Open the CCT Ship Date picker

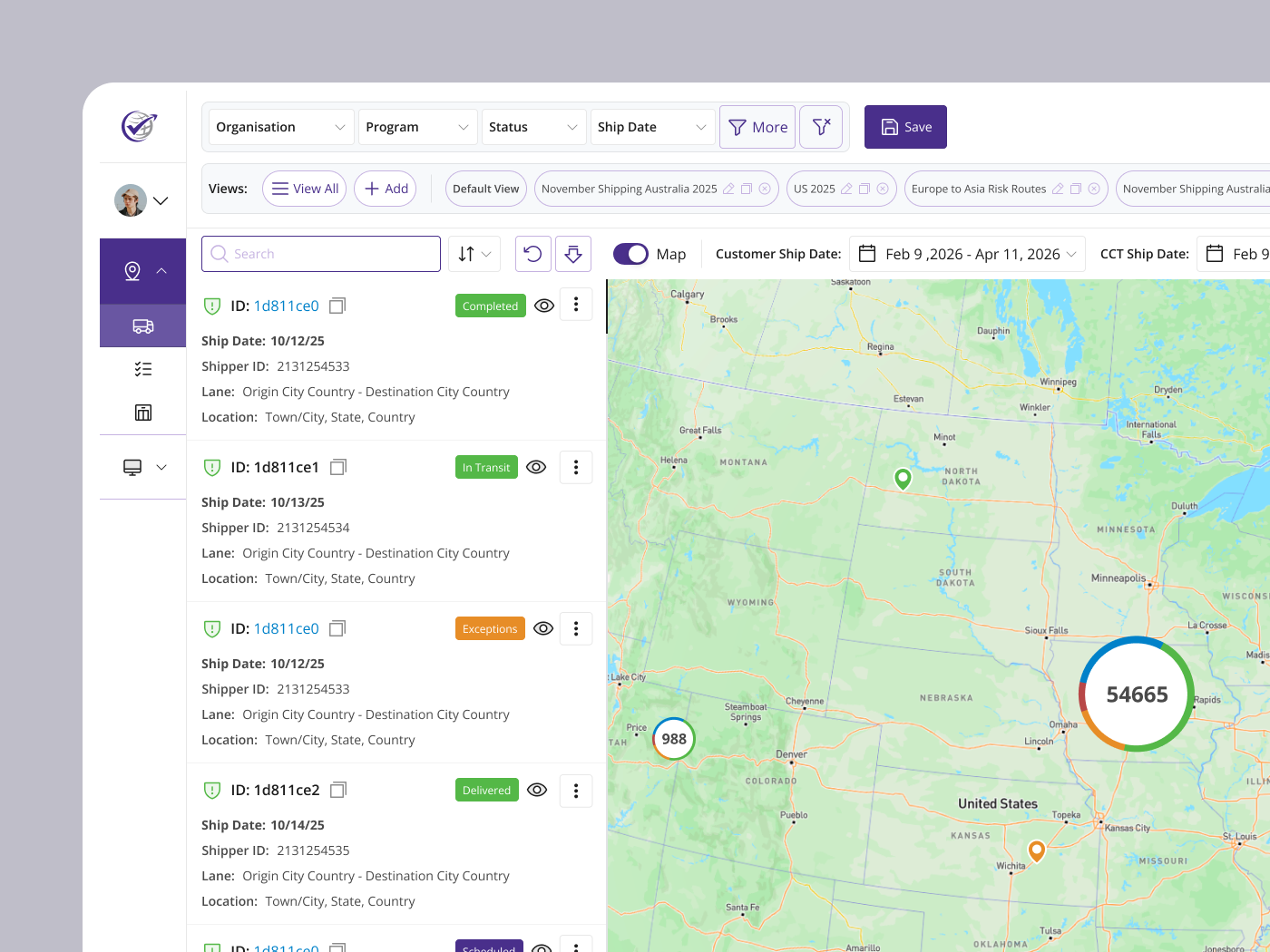tap(1234, 254)
